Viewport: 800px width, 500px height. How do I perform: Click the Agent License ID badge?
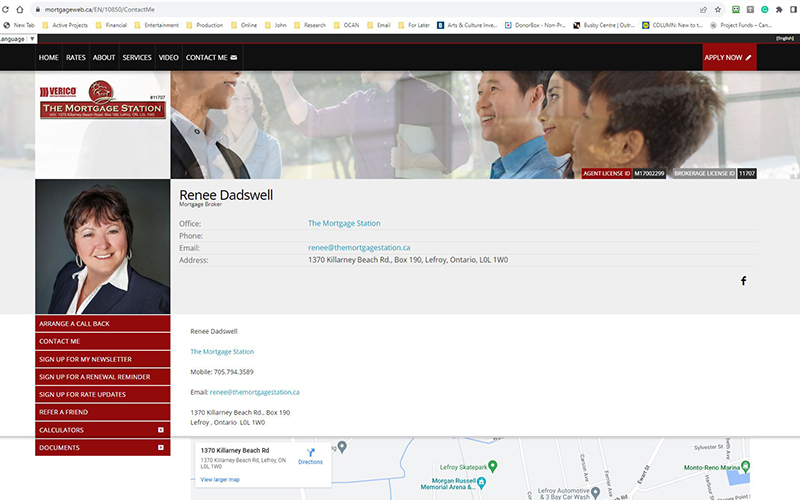coord(623,173)
